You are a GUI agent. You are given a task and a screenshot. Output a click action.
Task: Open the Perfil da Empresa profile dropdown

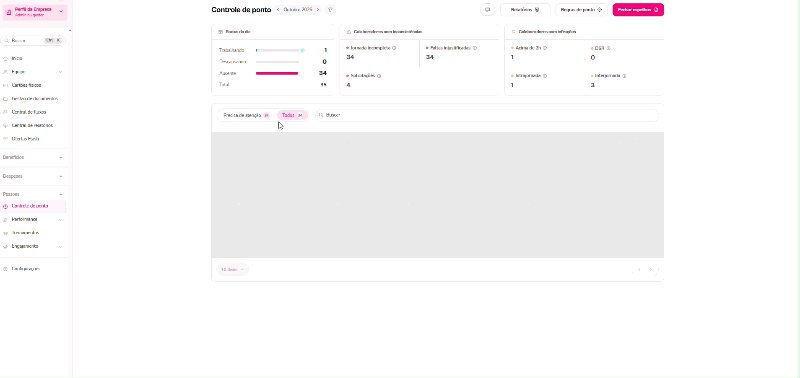(x=34, y=12)
